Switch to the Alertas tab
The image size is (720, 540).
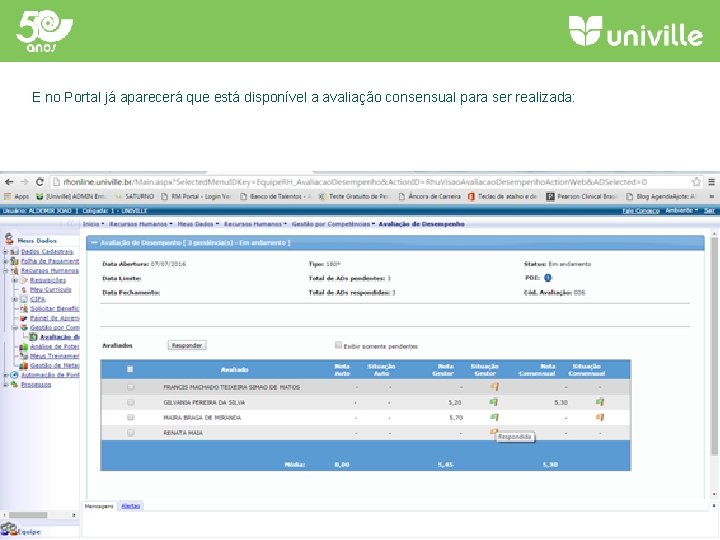[130, 506]
